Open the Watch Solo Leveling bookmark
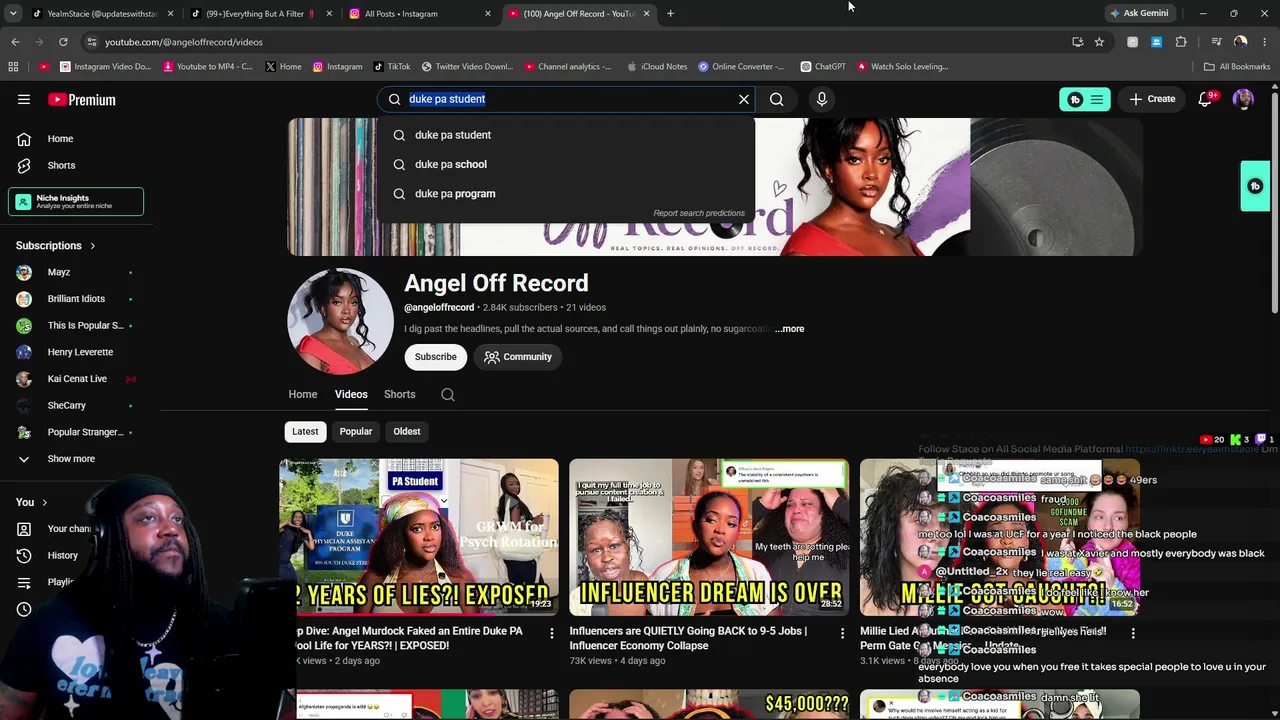Image resolution: width=1280 pixels, height=720 pixels. click(x=902, y=67)
